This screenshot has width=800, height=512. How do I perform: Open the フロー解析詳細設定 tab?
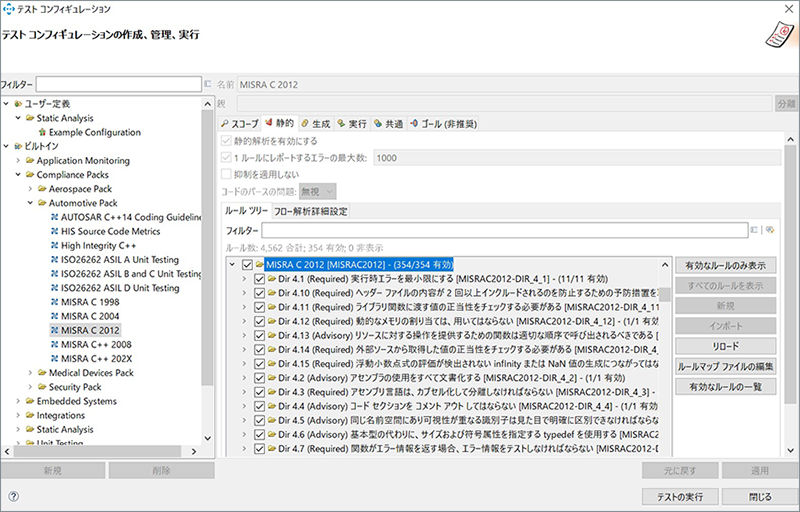[311, 211]
